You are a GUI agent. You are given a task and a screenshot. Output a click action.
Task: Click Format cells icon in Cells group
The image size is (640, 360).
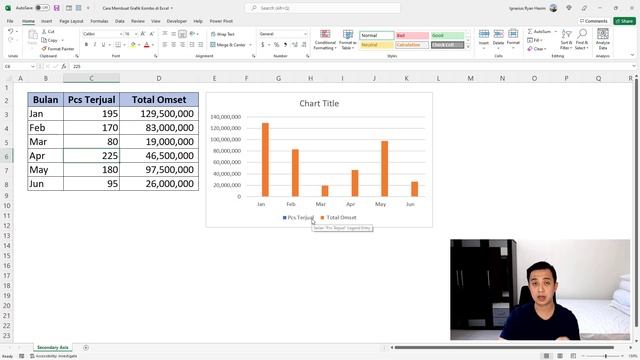513,34
